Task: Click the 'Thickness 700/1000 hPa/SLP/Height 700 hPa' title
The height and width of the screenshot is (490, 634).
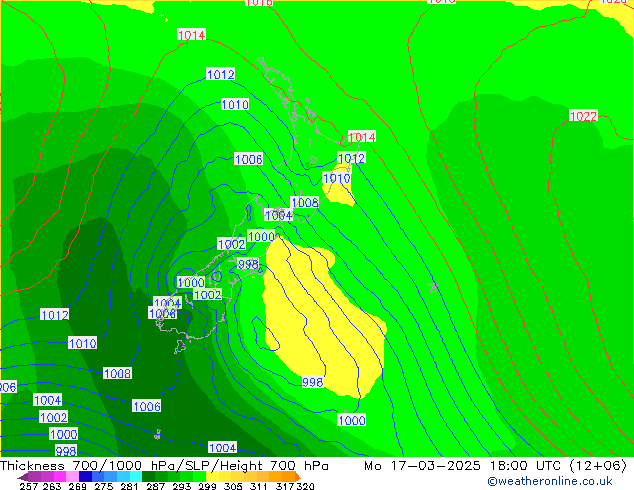Action: click(x=164, y=466)
